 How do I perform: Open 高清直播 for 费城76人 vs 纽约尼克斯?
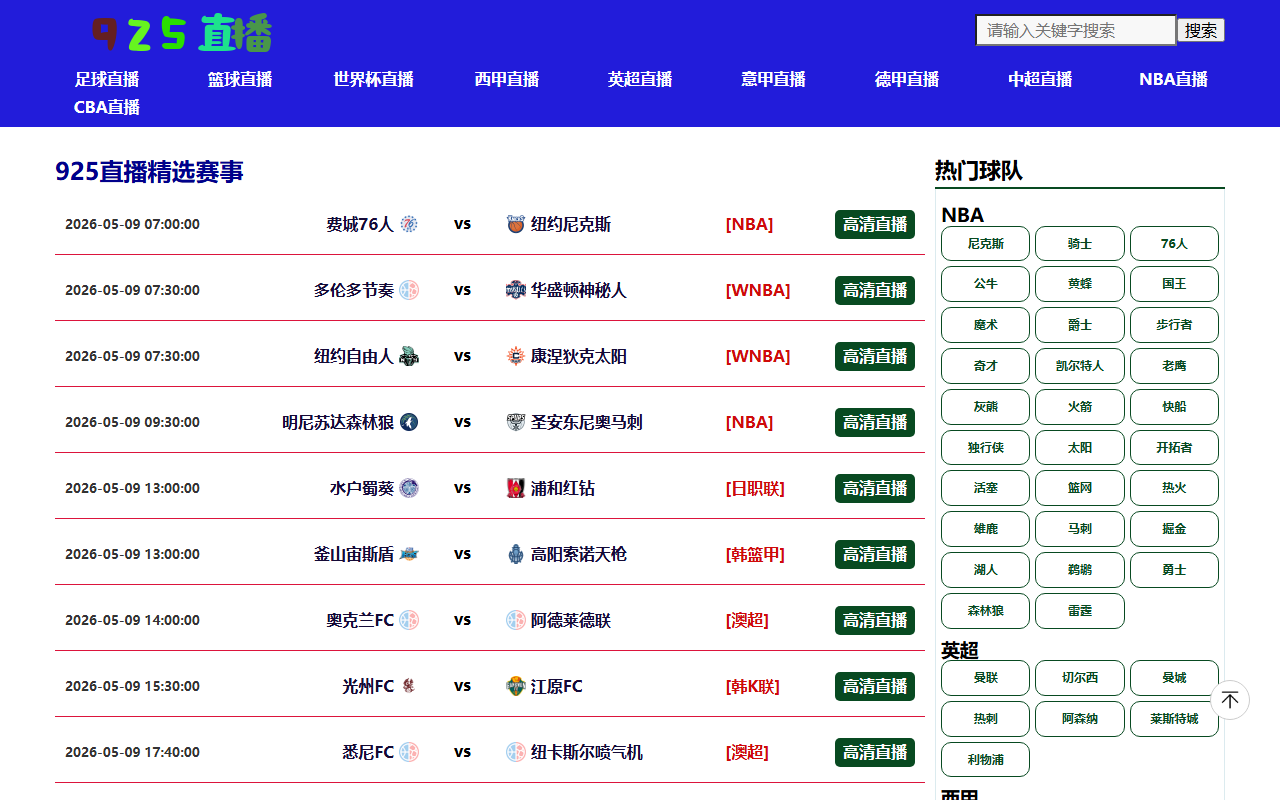point(875,224)
